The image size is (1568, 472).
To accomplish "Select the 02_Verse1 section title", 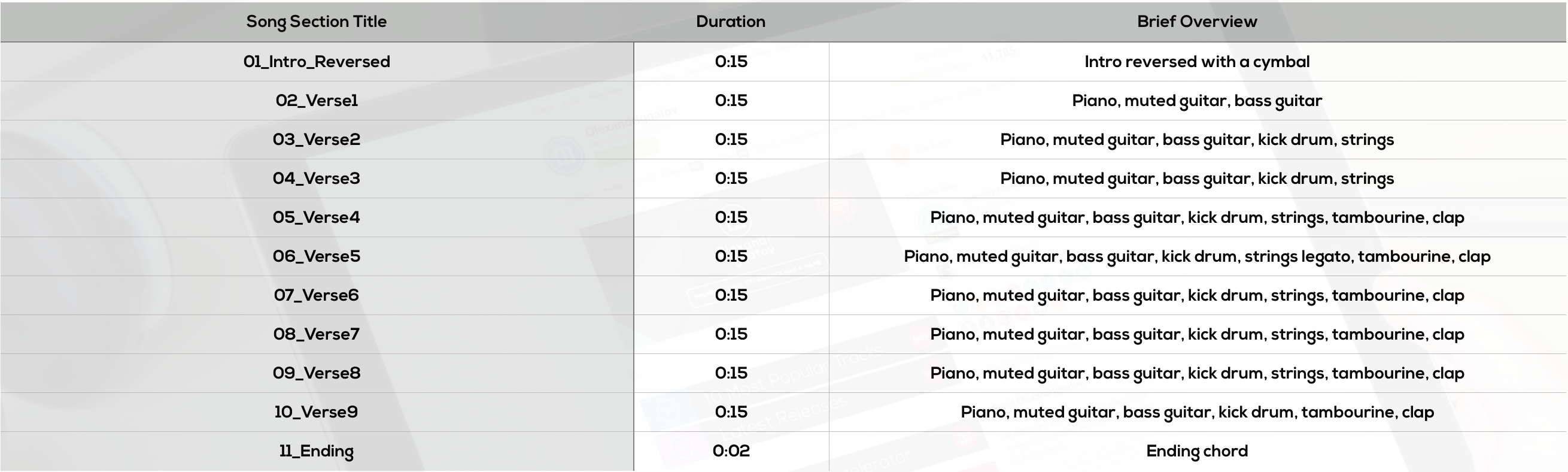I will click(317, 101).
